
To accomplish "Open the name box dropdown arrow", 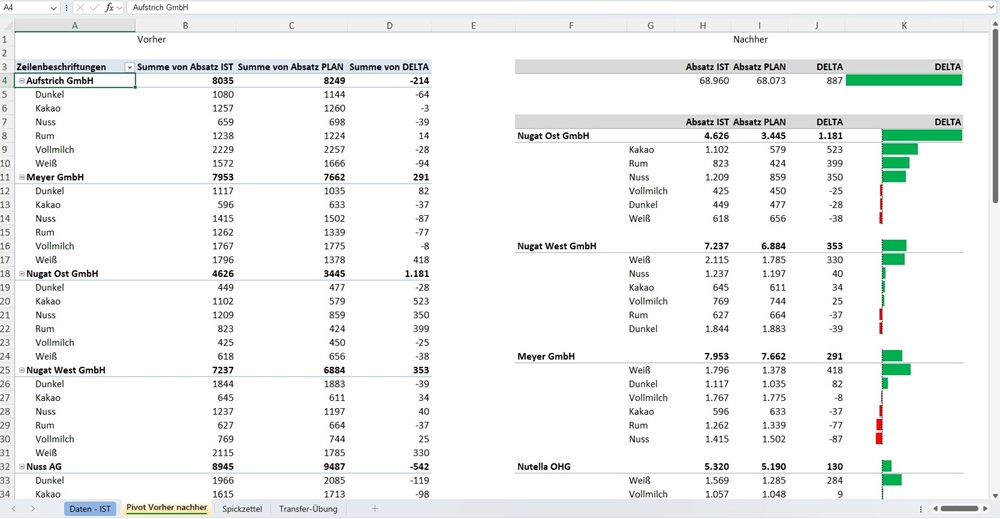I will click(54, 8).
